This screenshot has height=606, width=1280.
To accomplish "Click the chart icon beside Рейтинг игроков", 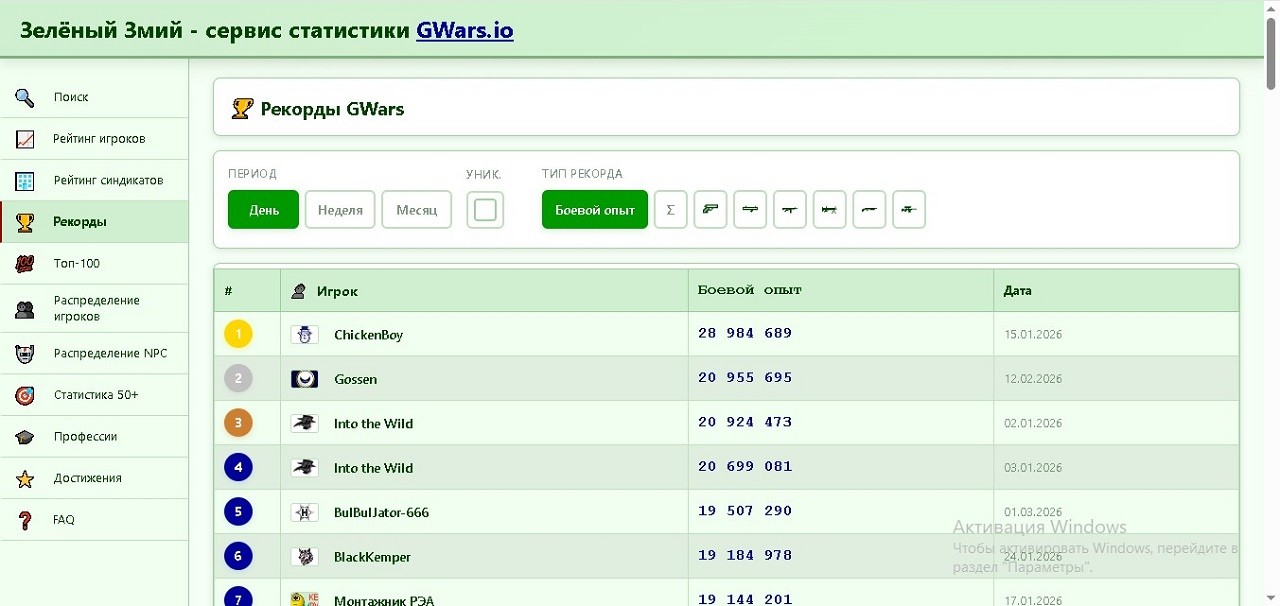I will point(25,139).
